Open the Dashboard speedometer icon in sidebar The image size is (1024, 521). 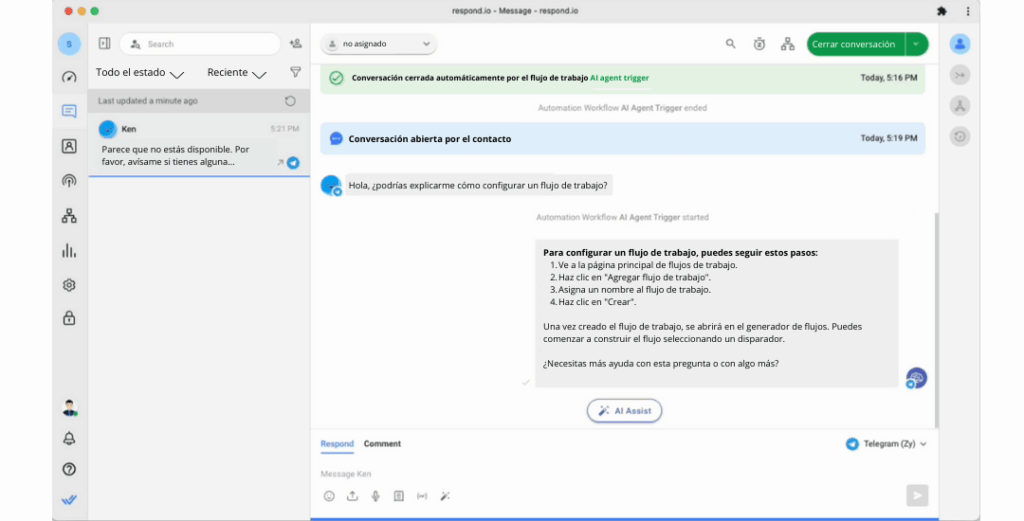[x=69, y=77]
